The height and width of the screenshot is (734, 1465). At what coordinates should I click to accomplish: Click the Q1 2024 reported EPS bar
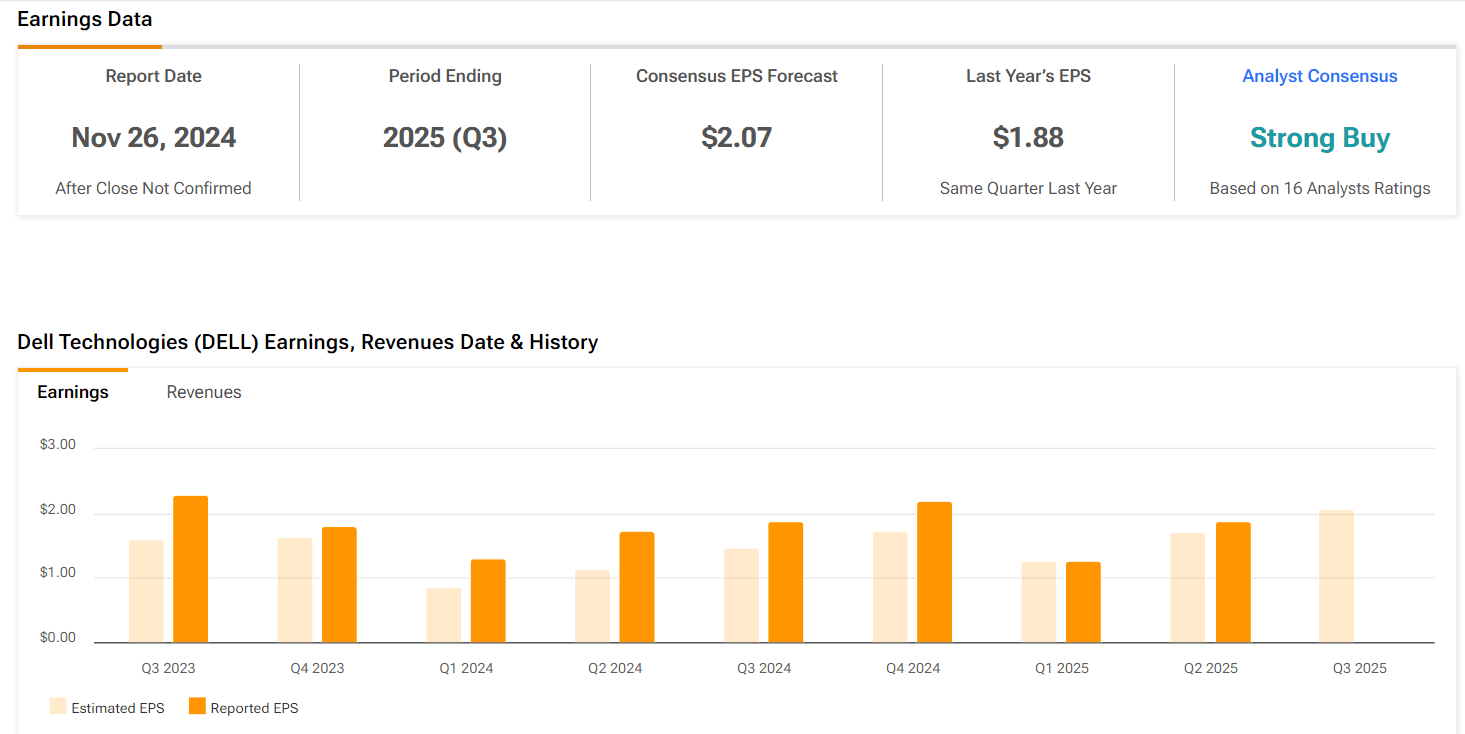(x=488, y=601)
